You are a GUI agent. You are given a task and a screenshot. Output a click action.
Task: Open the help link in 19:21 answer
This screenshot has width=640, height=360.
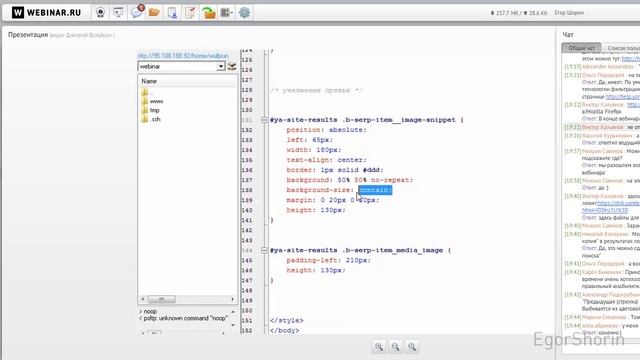(x=623, y=97)
